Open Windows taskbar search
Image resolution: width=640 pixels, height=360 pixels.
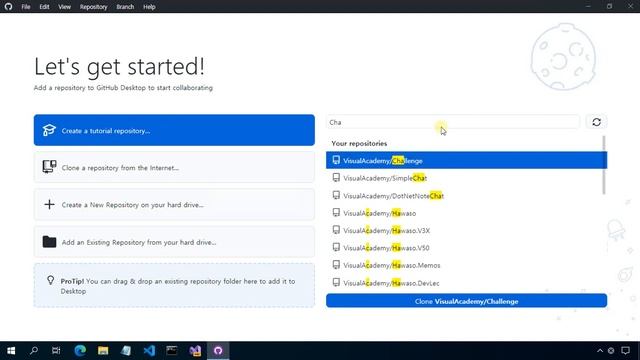34,351
